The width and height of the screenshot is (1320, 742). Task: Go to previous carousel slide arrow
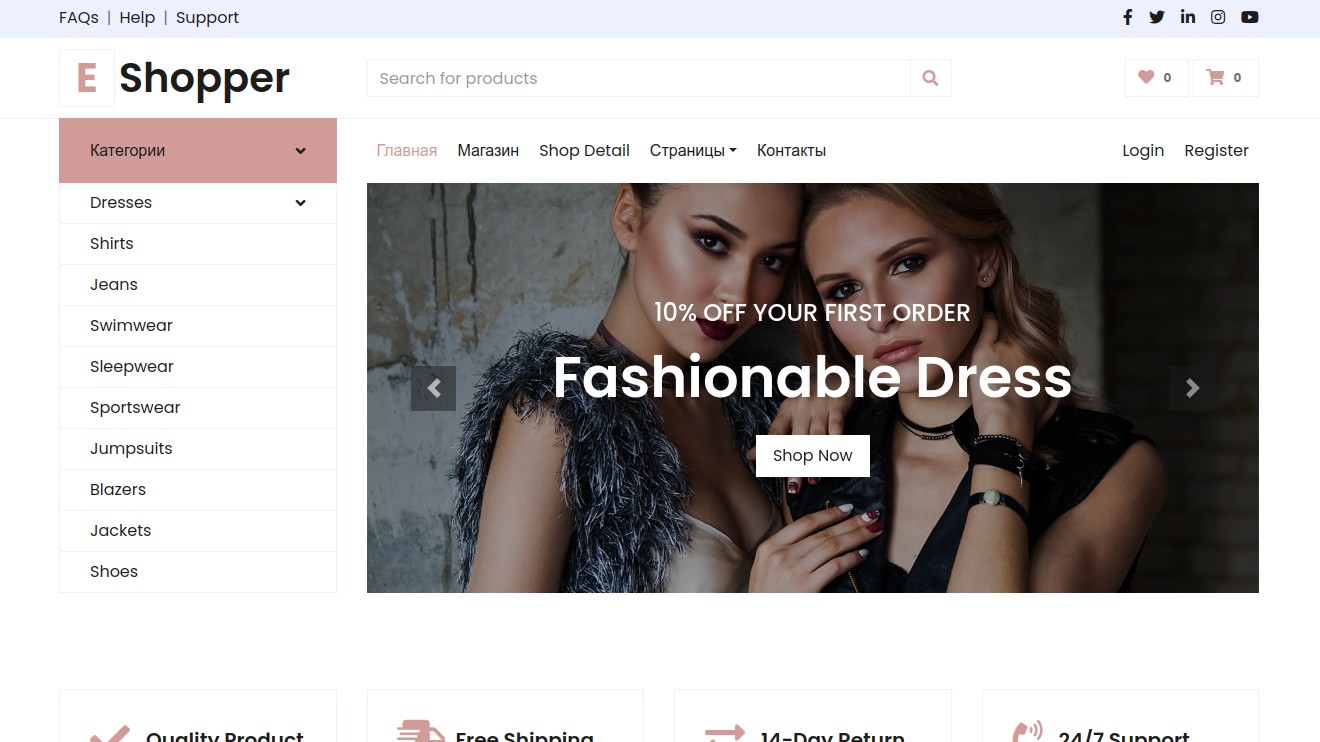click(434, 388)
